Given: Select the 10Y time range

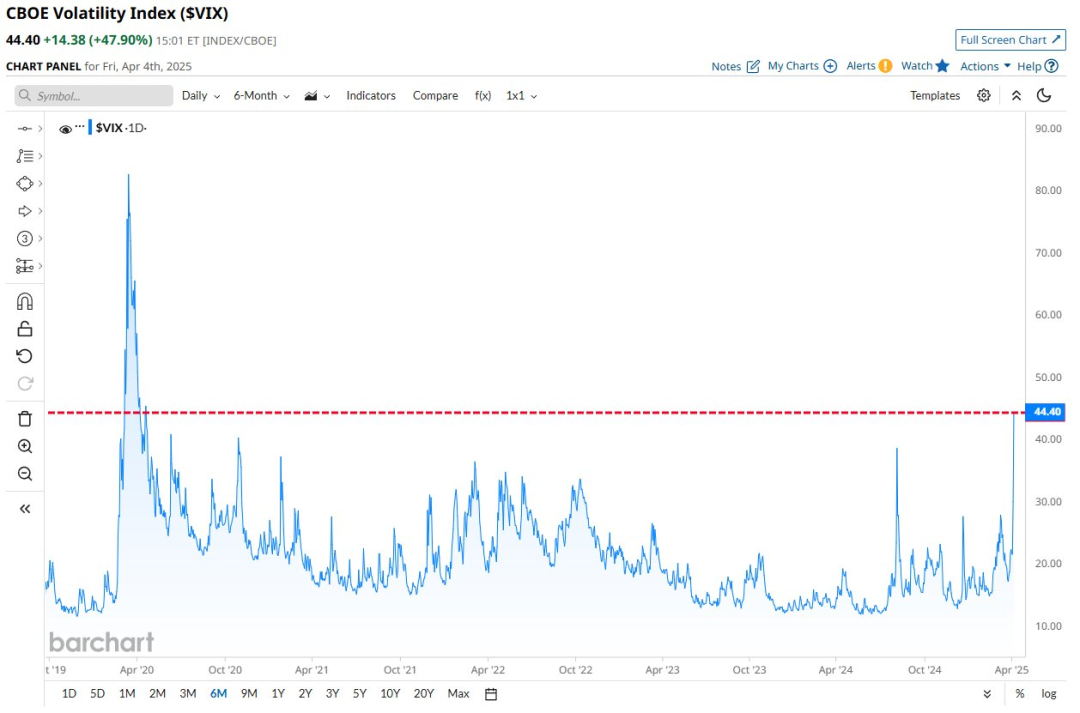Looking at the screenshot, I should point(391,694).
